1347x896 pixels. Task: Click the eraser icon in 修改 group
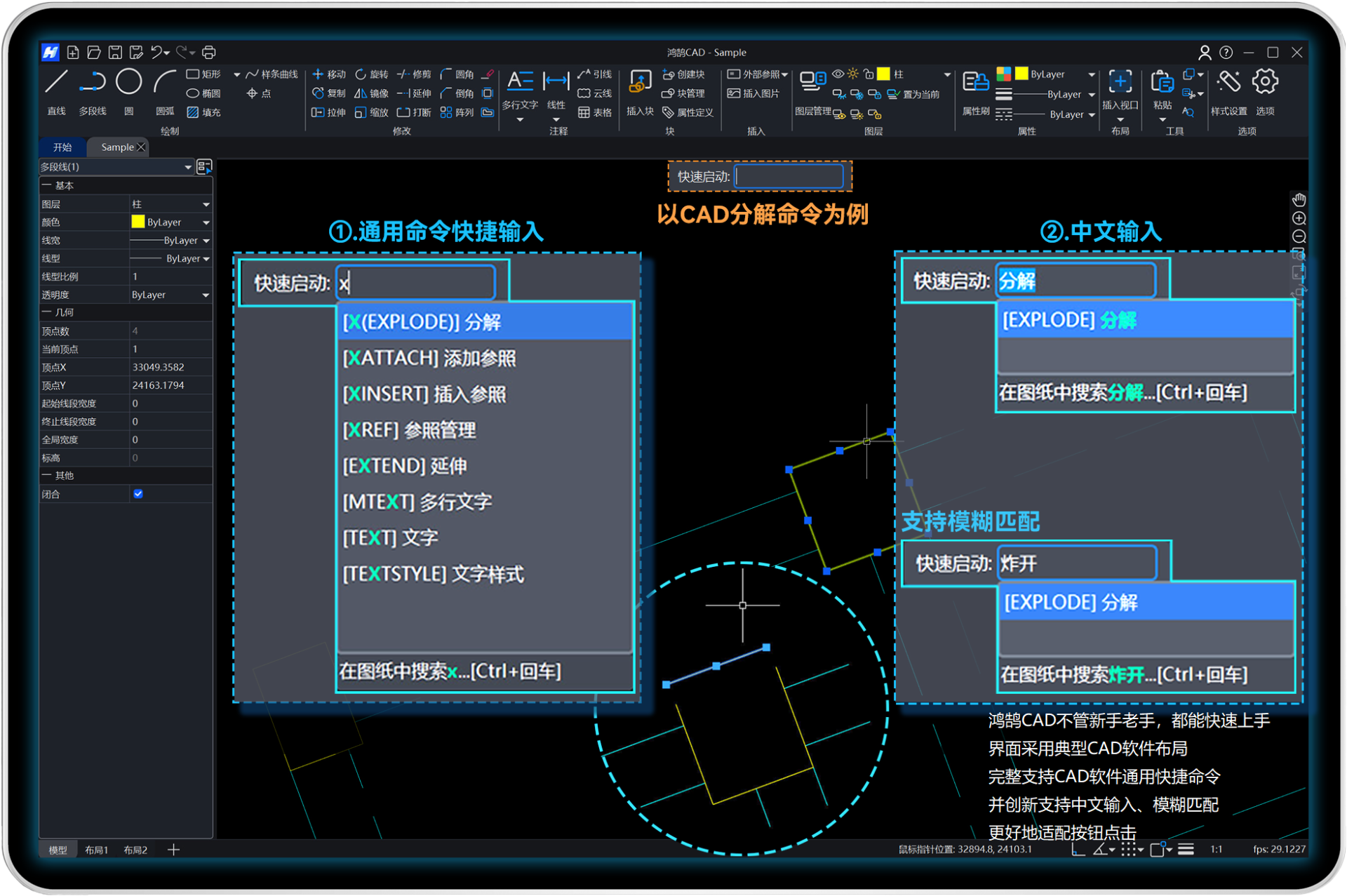[x=489, y=74]
